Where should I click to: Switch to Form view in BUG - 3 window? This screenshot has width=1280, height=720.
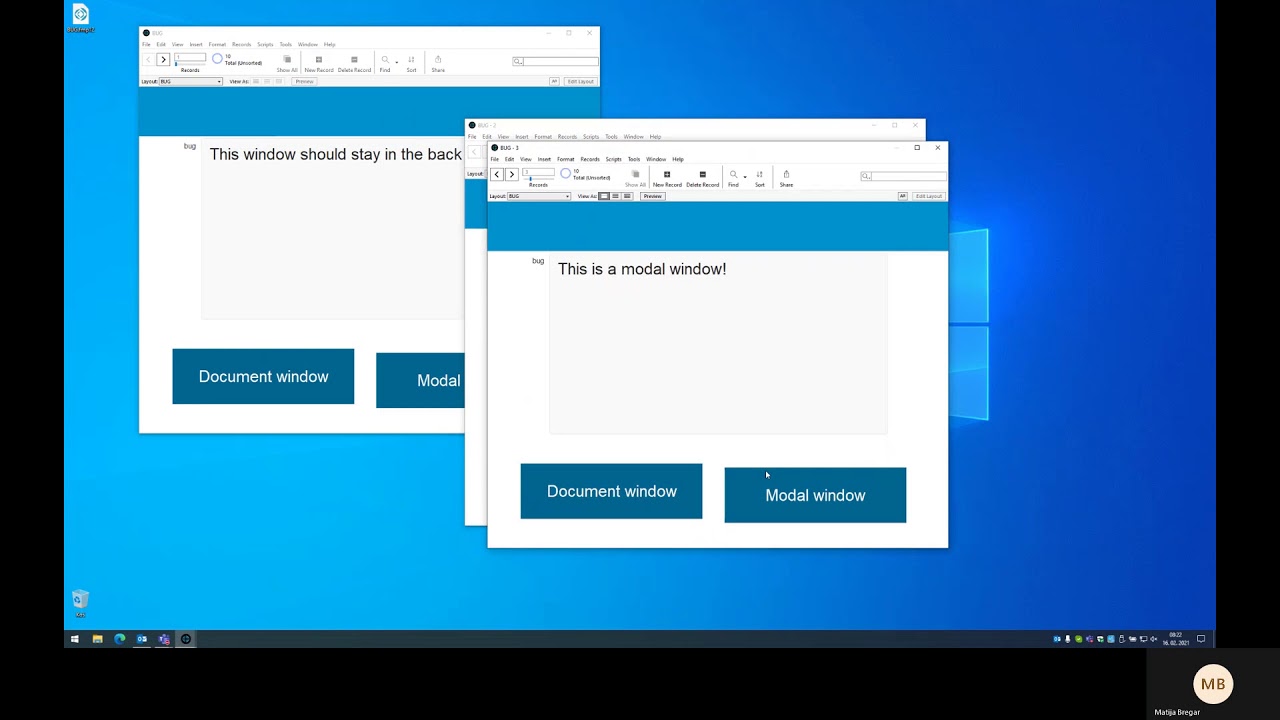pos(604,196)
